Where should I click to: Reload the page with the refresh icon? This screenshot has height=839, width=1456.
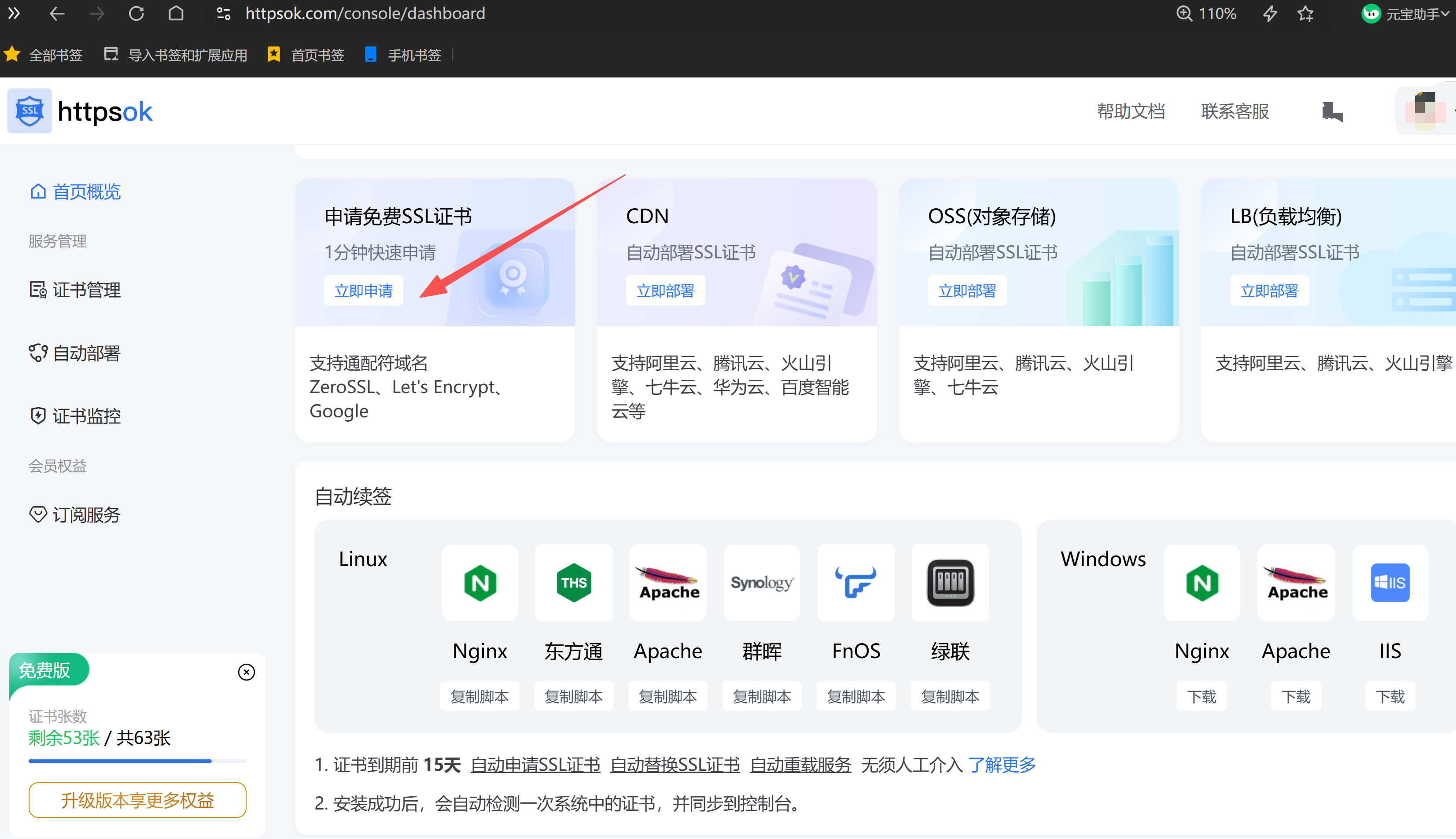[136, 13]
